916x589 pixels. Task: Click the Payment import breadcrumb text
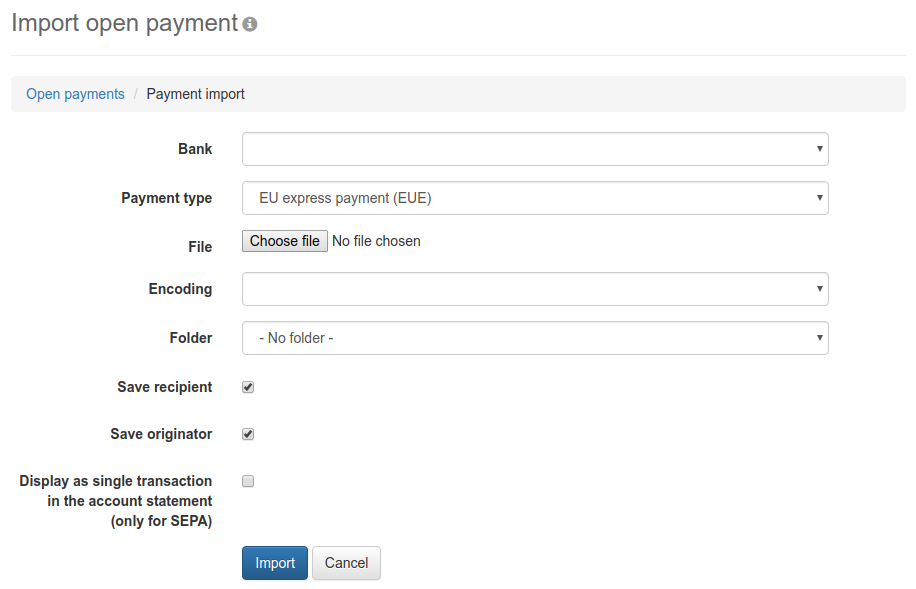point(195,94)
